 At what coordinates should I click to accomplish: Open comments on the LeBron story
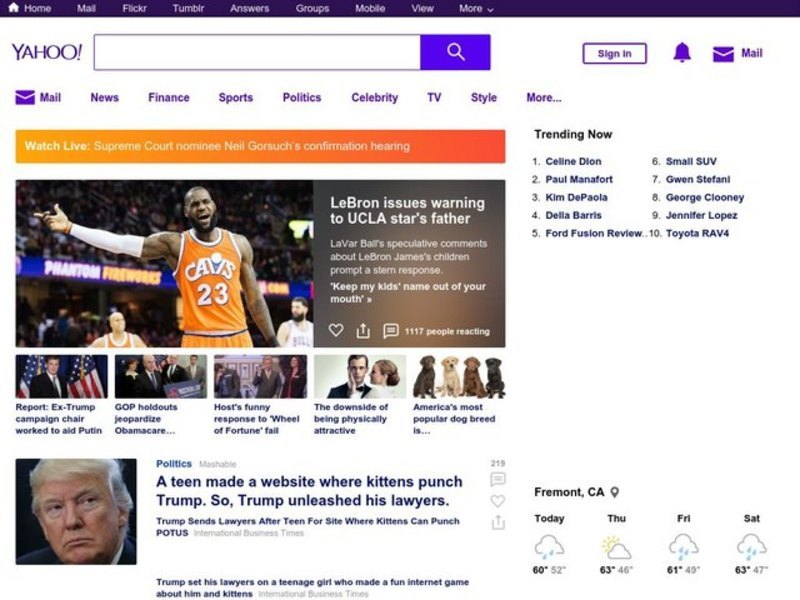(x=391, y=331)
